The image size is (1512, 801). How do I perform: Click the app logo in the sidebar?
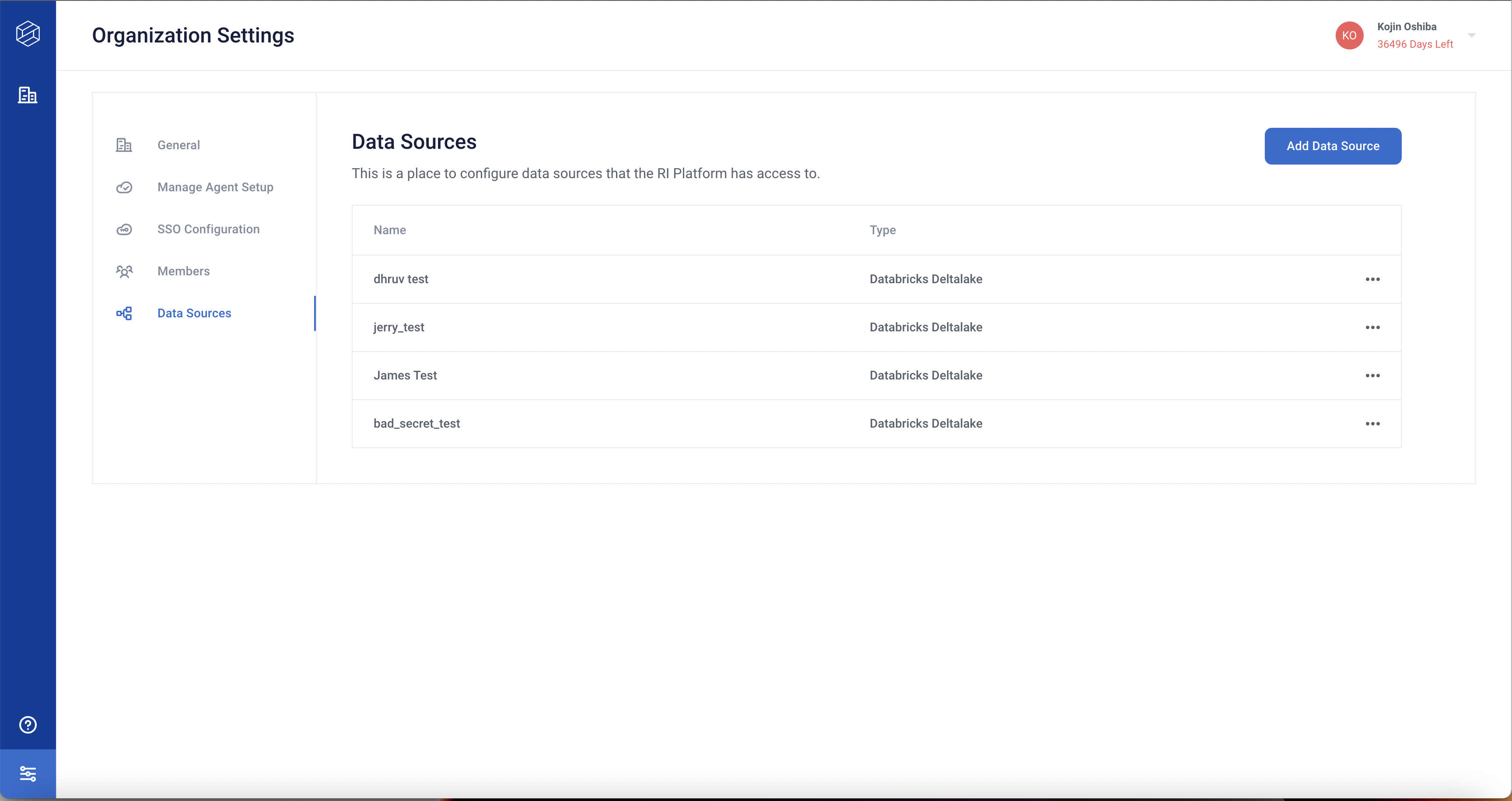click(28, 34)
